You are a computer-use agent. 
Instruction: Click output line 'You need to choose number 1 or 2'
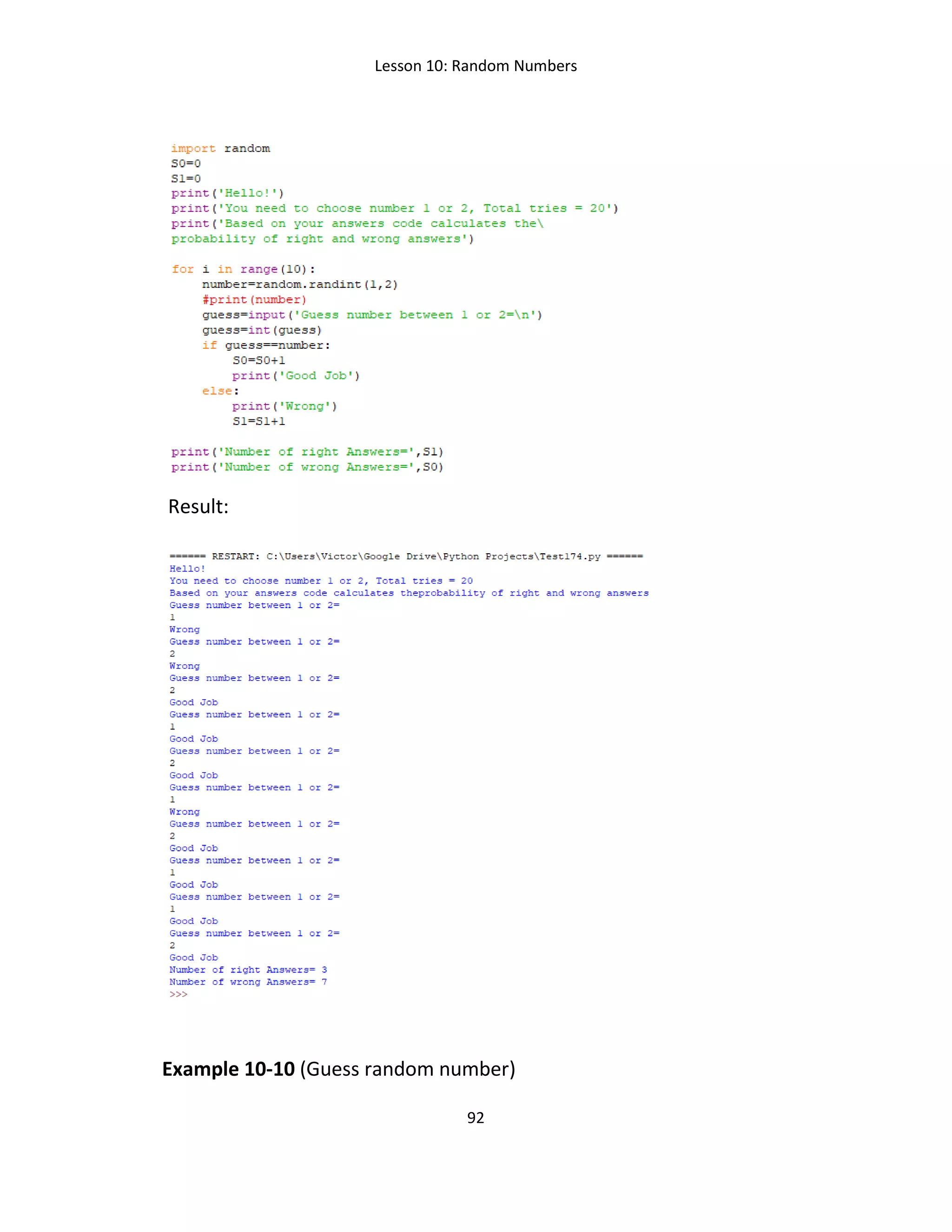tap(321, 581)
